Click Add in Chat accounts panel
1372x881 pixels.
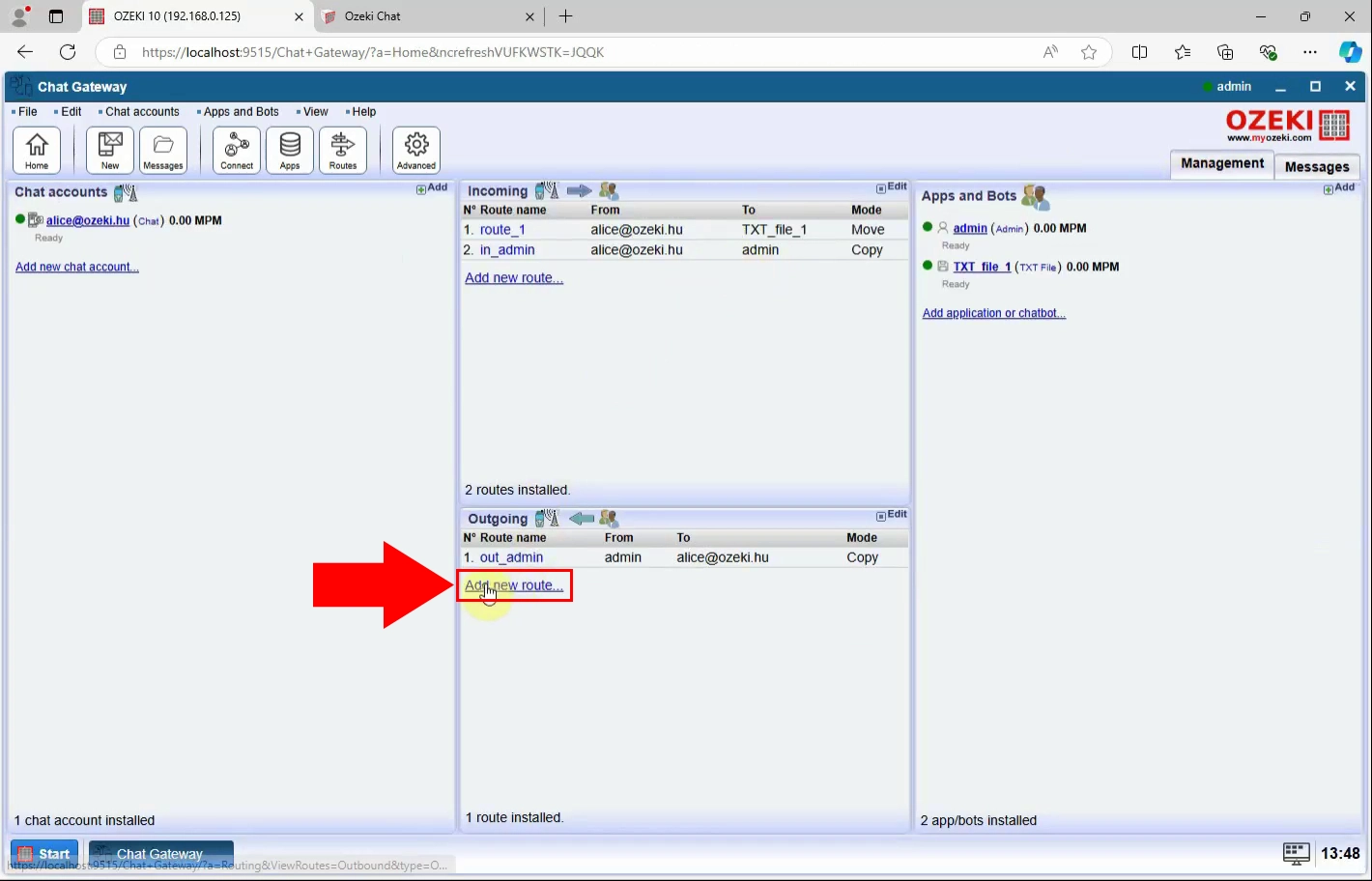point(432,188)
